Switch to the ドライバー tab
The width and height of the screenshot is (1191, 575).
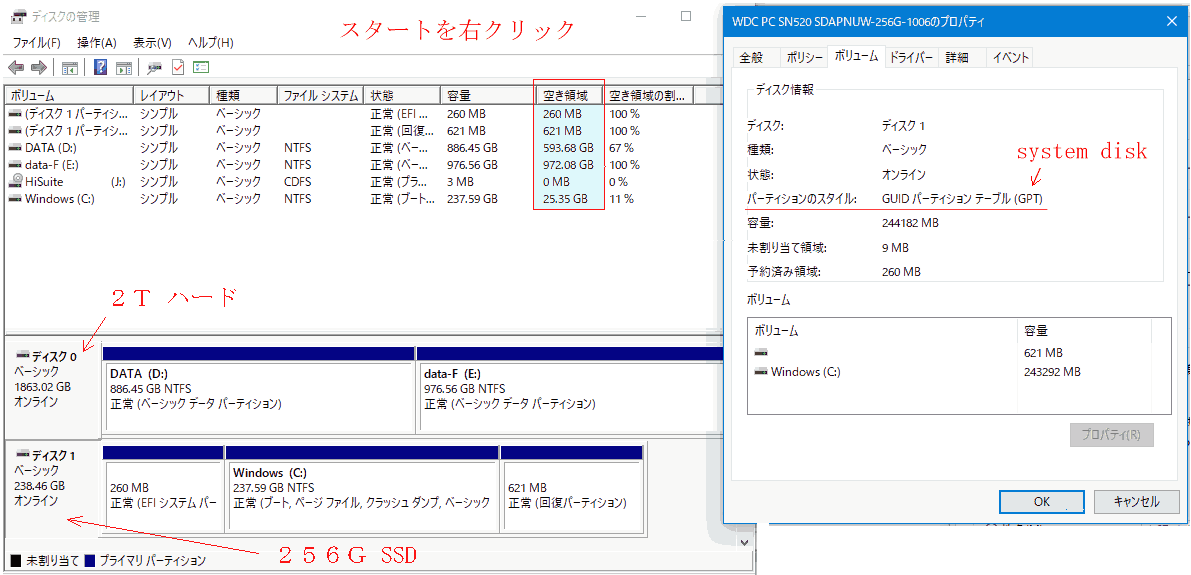(911, 58)
